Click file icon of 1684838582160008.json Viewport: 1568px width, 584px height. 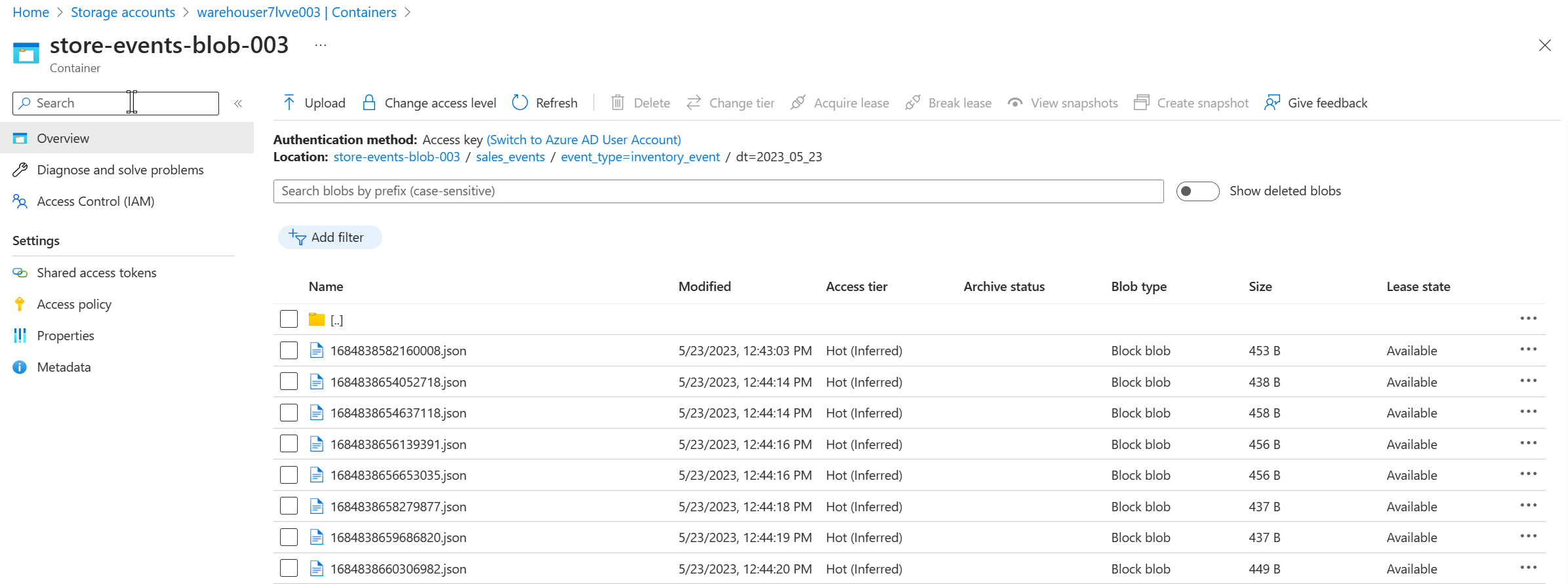pyautogui.click(x=317, y=351)
